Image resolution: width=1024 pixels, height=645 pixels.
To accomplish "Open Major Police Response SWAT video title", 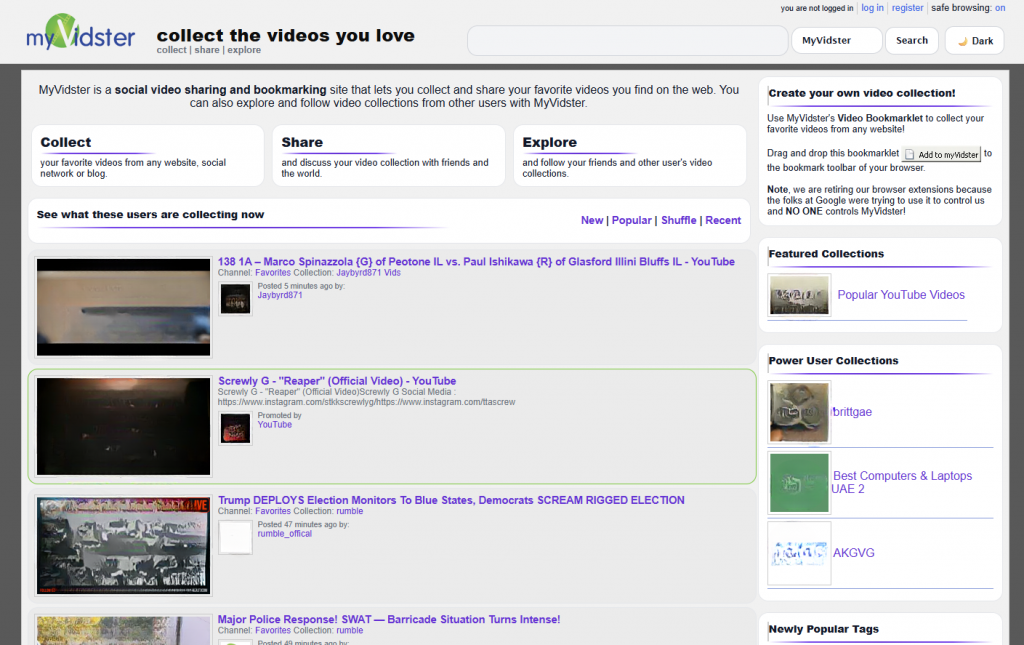I will [389, 620].
